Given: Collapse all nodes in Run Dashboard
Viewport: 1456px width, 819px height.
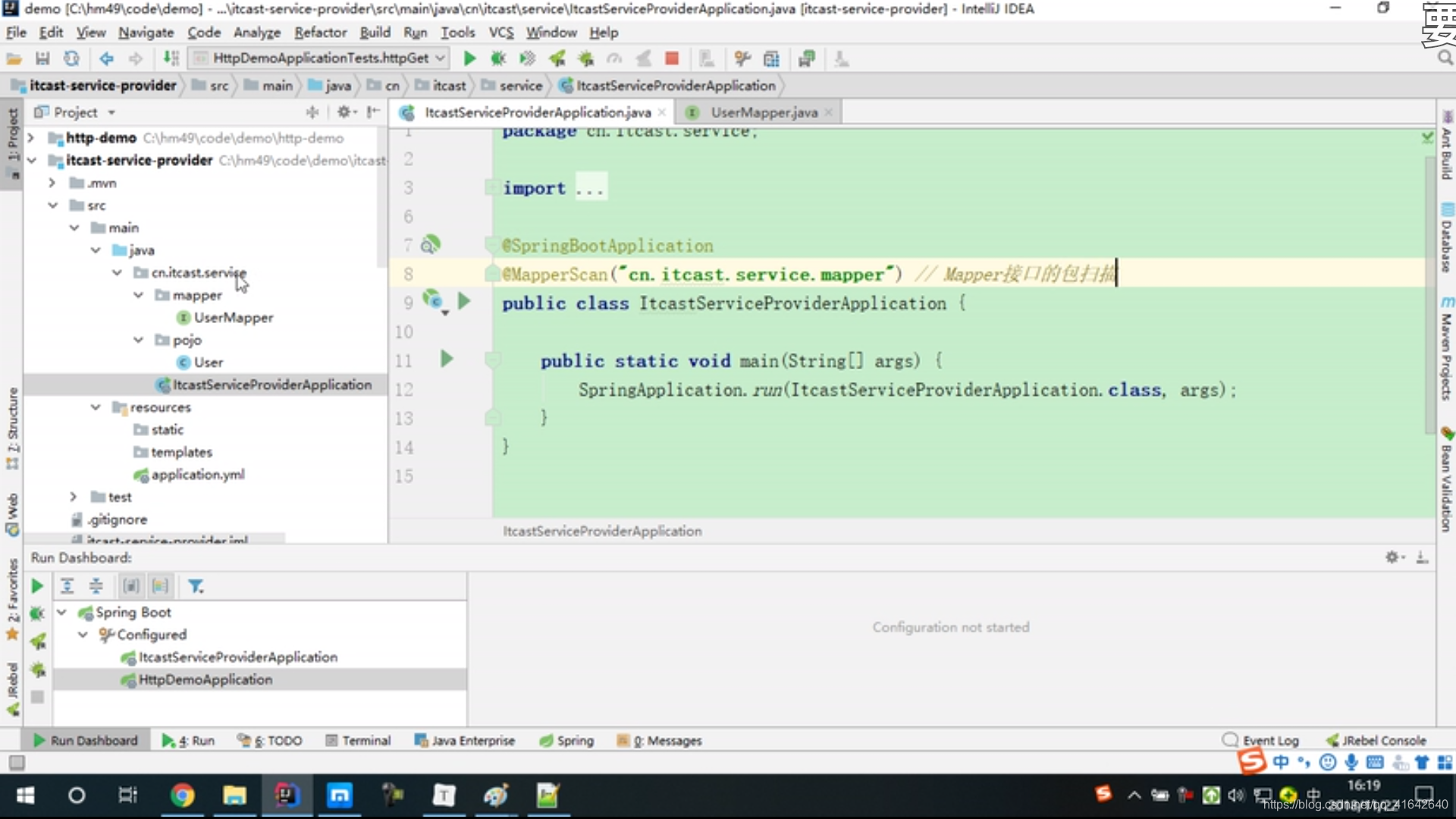Looking at the screenshot, I should point(96,586).
